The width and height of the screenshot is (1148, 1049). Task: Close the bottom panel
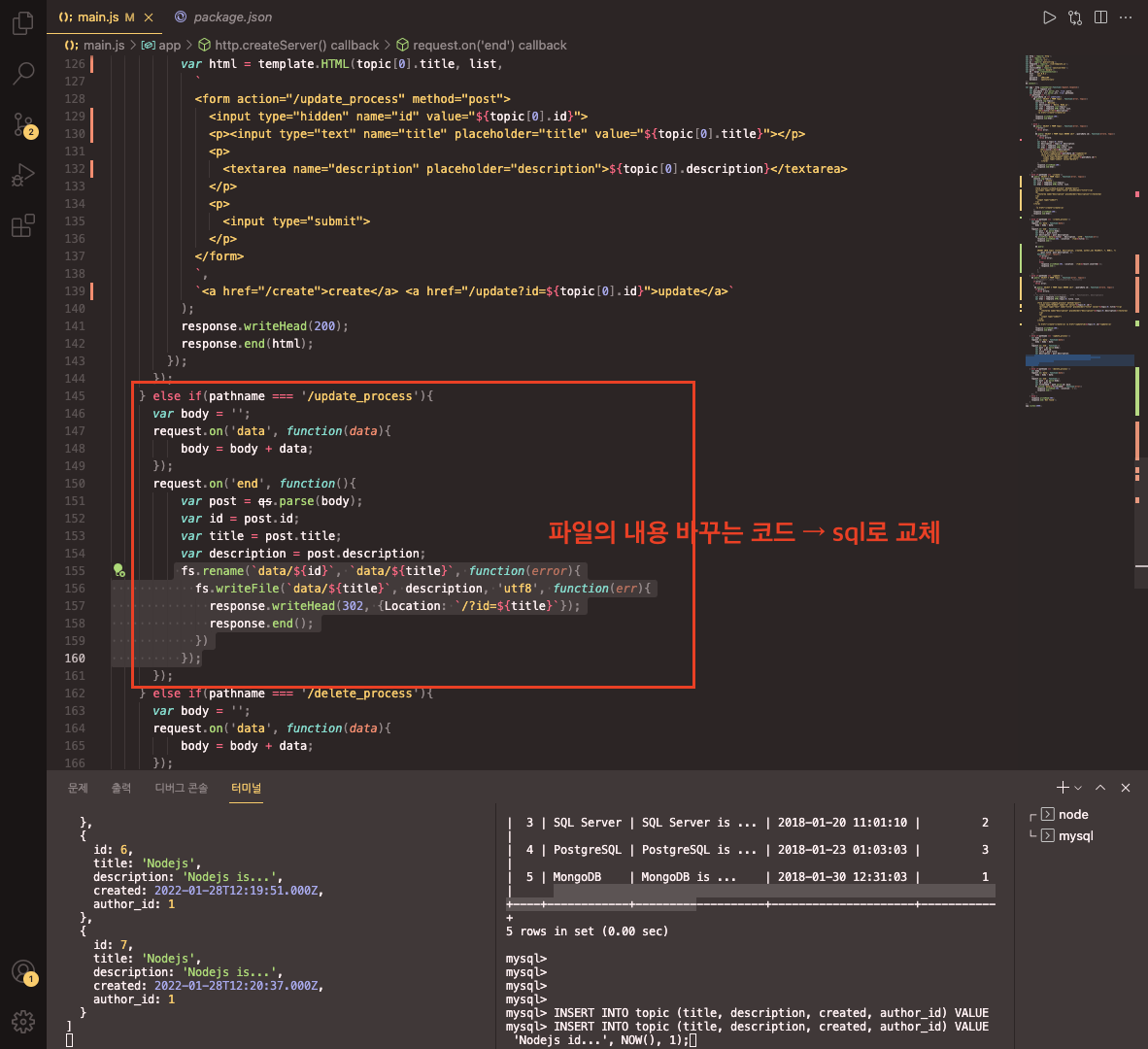[x=1126, y=788]
